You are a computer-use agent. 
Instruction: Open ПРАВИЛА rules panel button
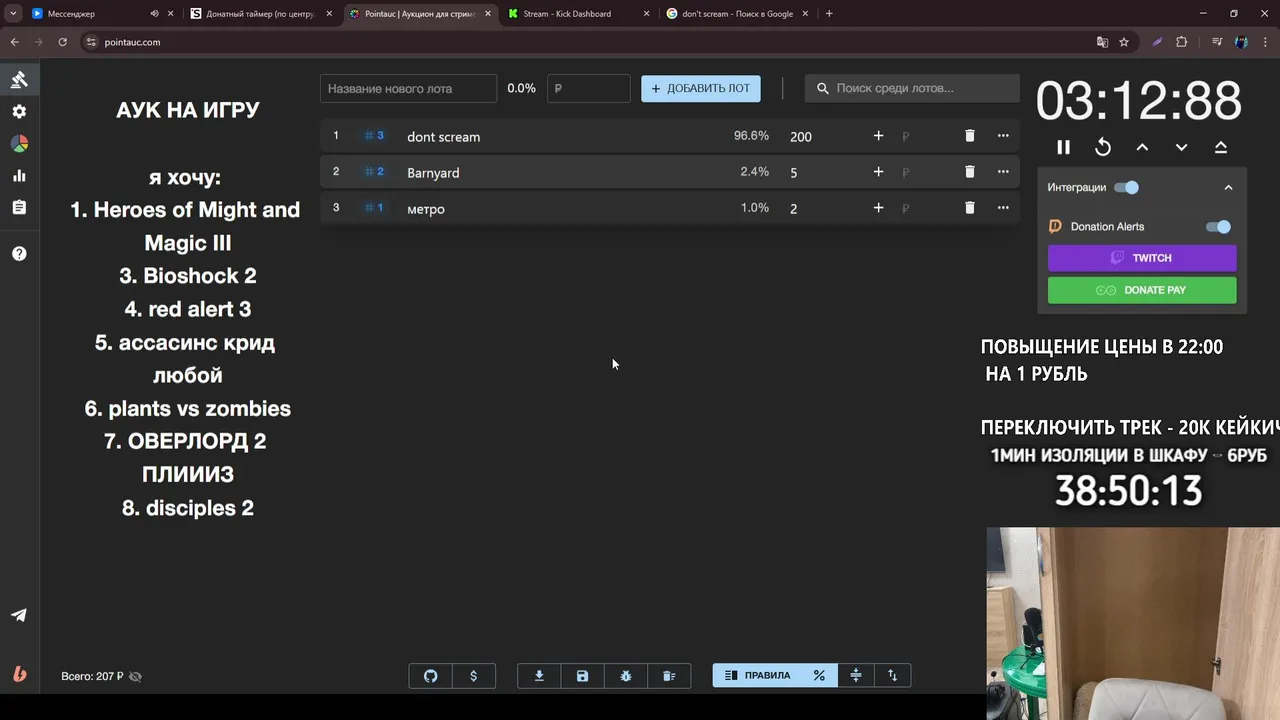coord(757,676)
